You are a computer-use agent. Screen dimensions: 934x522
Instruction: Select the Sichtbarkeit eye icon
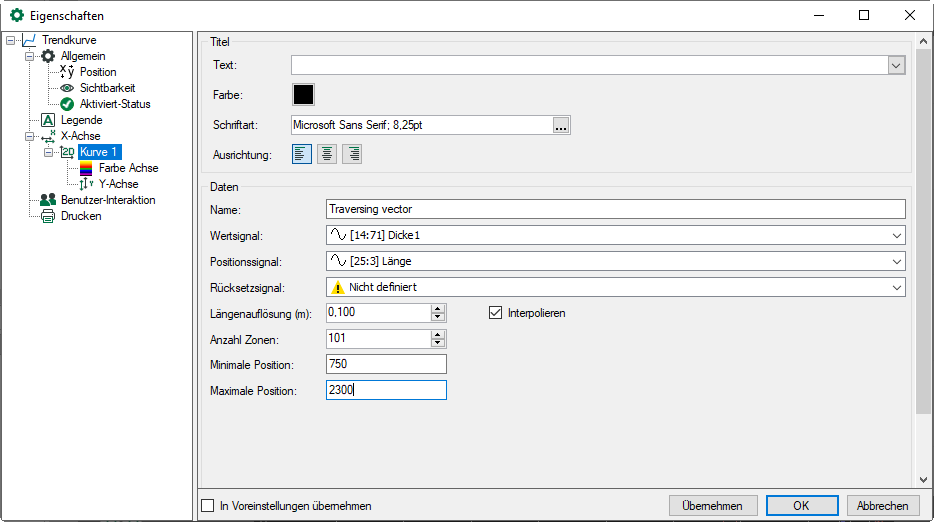(x=67, y=88)
